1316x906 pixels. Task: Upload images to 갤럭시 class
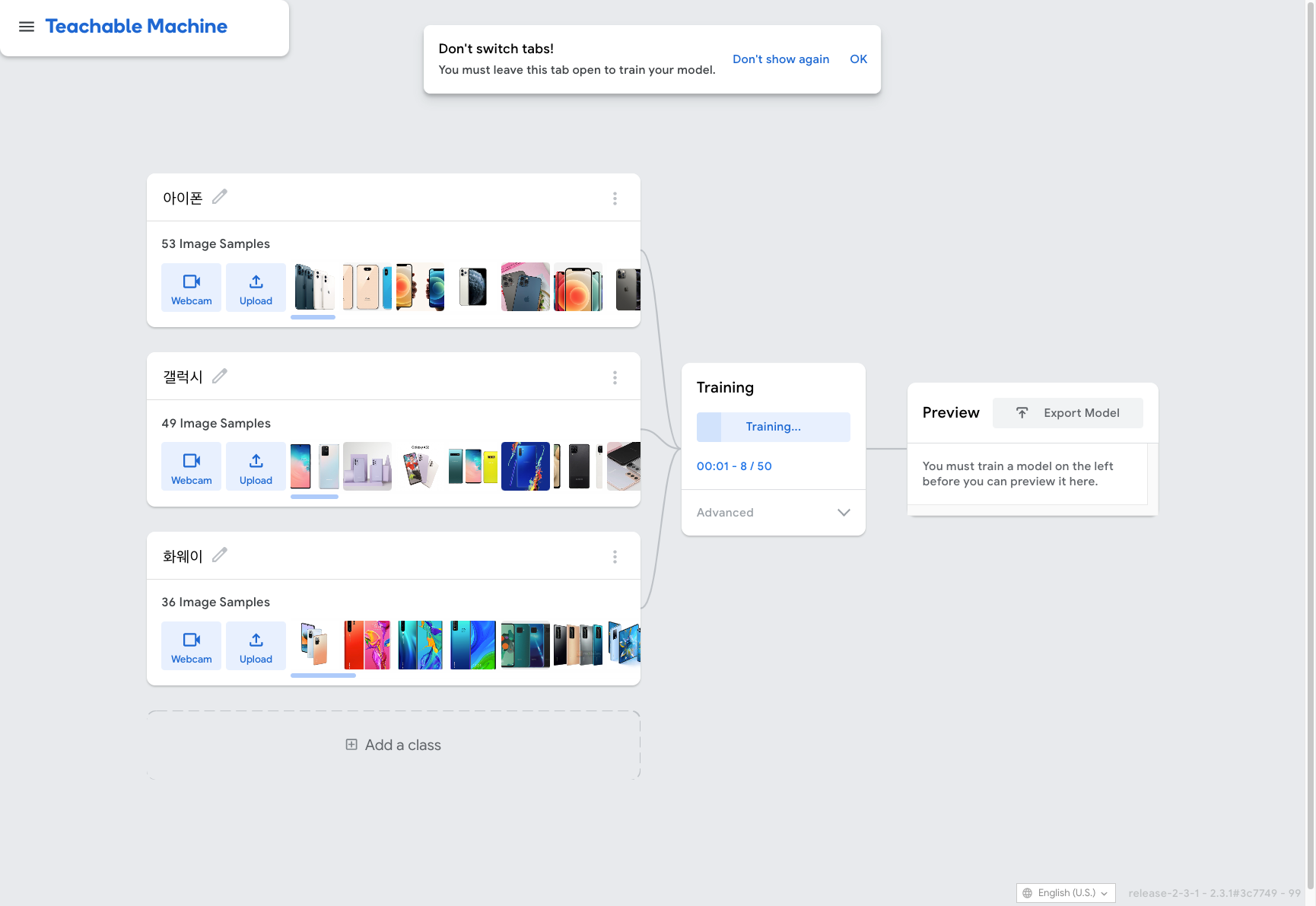[256, 466]
